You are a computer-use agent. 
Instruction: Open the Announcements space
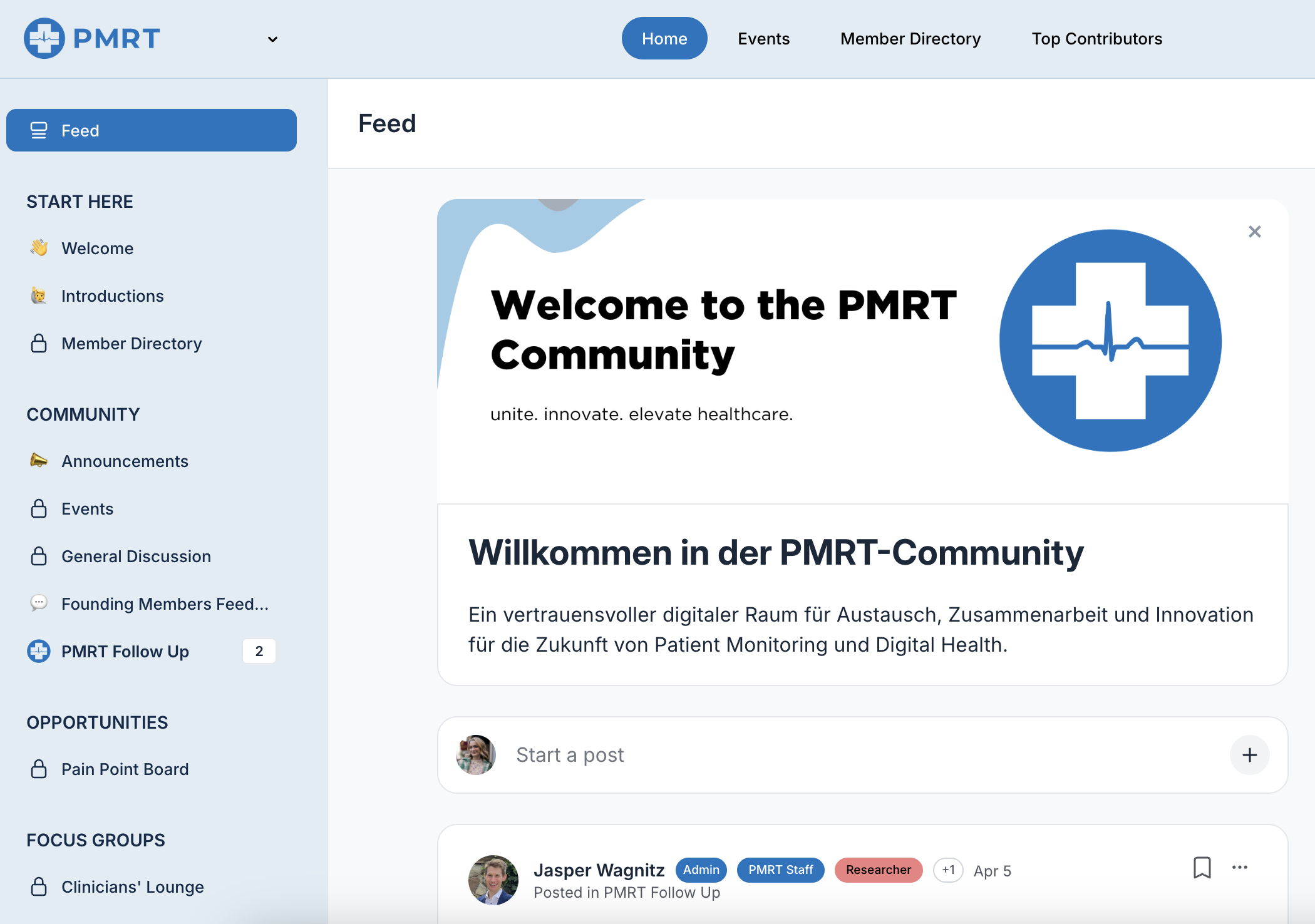click(125, 461)
